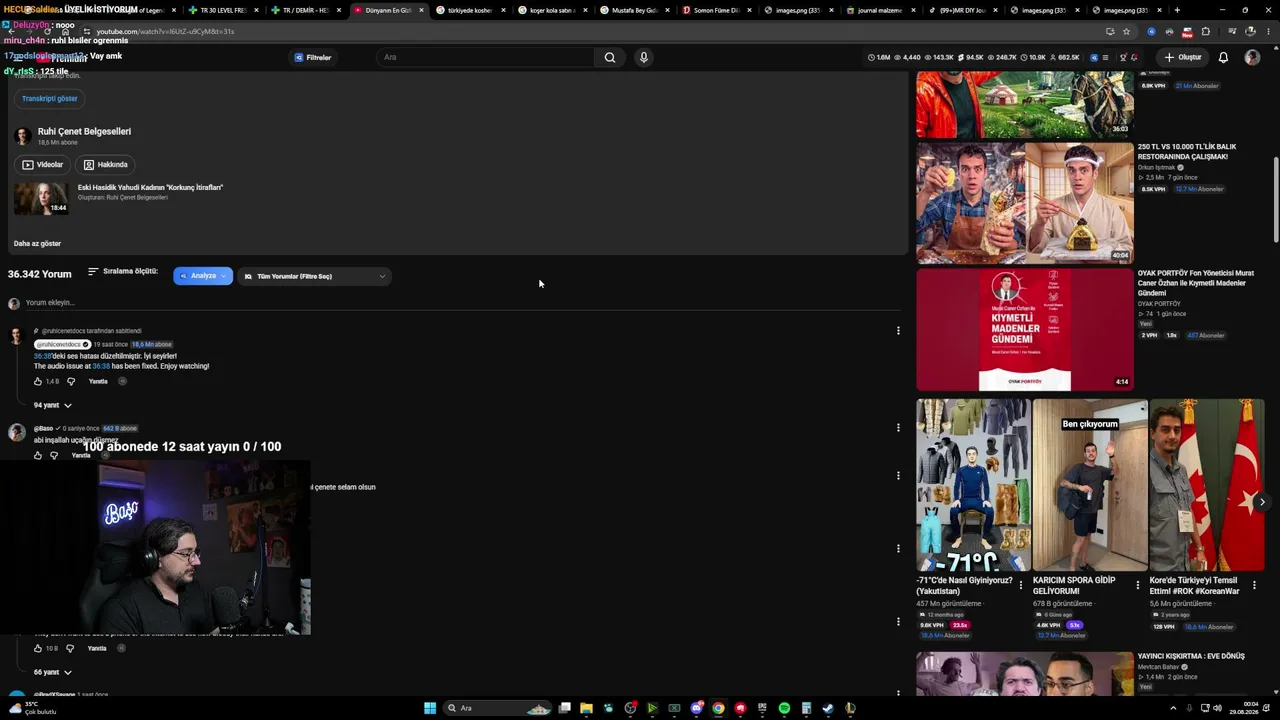The image size is (1280, 720).
Task: Open the Tüm Yorumlar filter dropdown
Action: [314, 276]
